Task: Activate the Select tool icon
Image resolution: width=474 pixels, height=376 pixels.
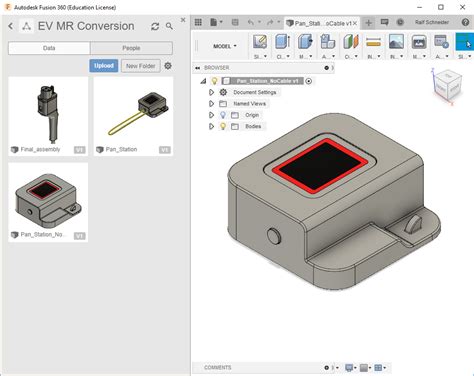Action: pos(464,42)
